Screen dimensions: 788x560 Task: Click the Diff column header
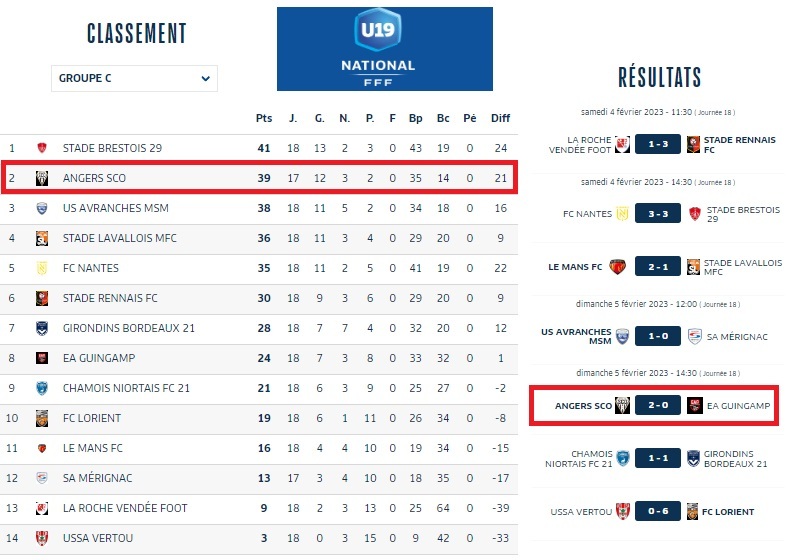[x=500, y=118]
